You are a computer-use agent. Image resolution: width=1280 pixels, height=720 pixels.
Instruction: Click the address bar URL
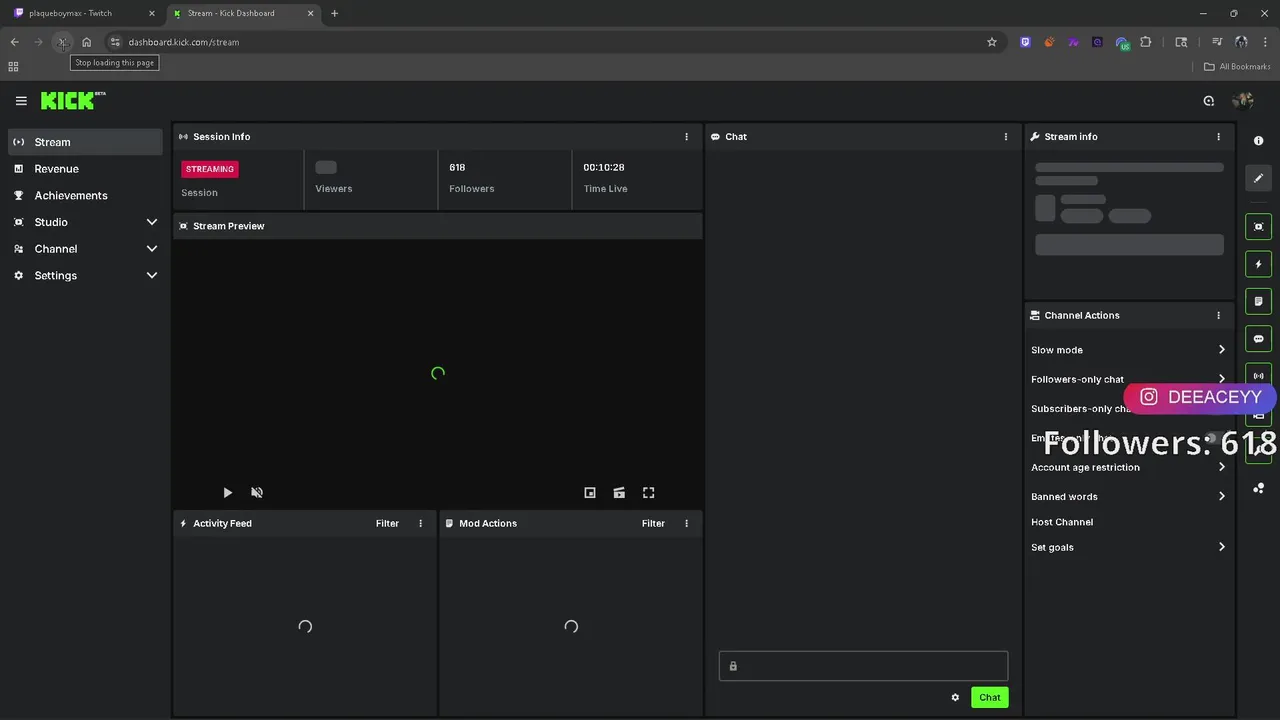[x=184, y=42]
